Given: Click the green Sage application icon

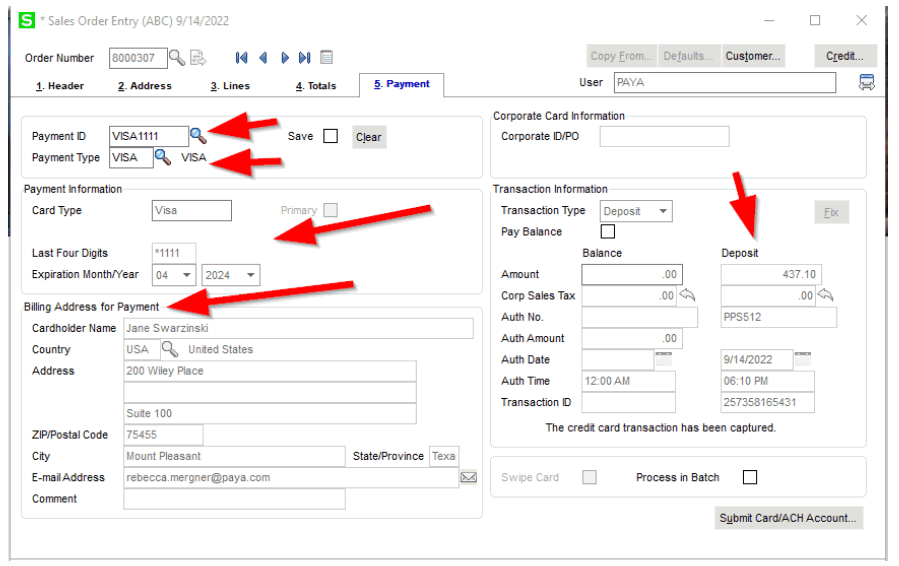Looking at the screenshot, I should 26,21.
